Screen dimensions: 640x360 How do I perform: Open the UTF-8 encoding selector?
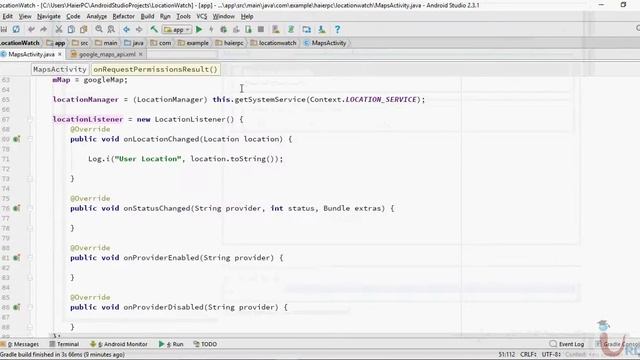[x=551, y=355]
